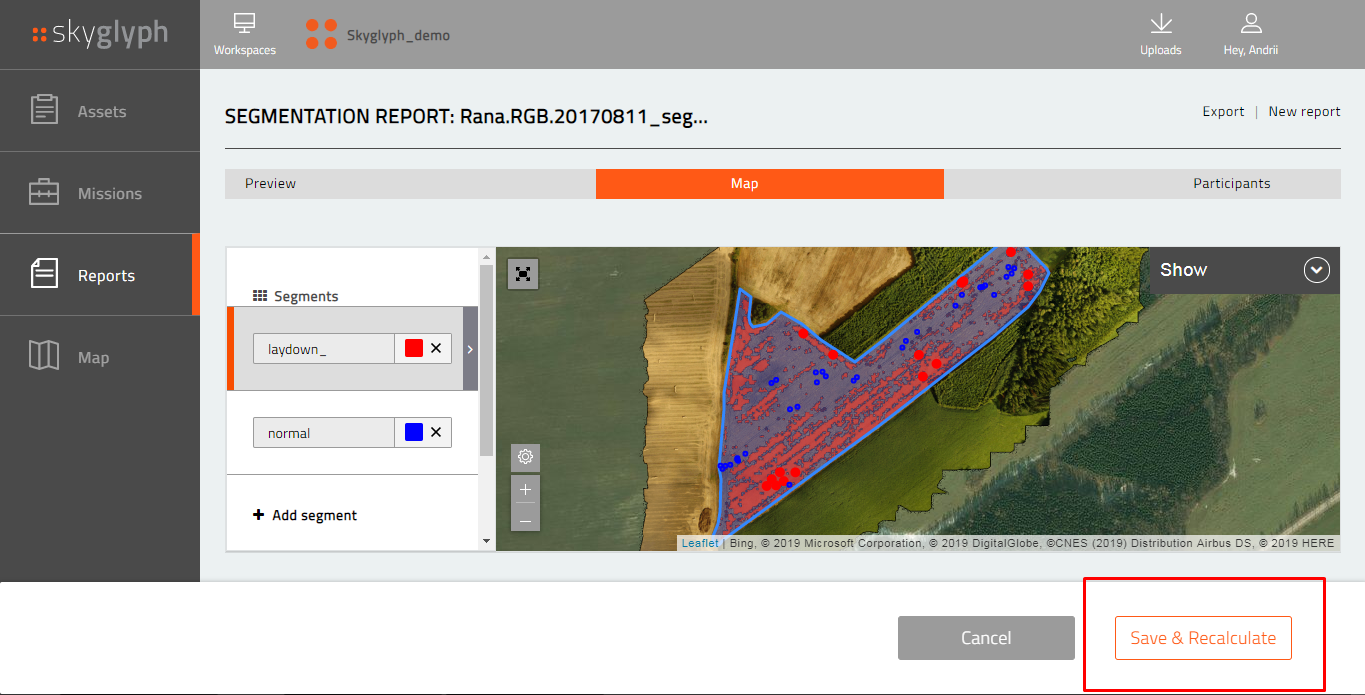Open Reports in the sidebar
The width and height of the screenshot is (1365, 695).
(x=100, y=275)
